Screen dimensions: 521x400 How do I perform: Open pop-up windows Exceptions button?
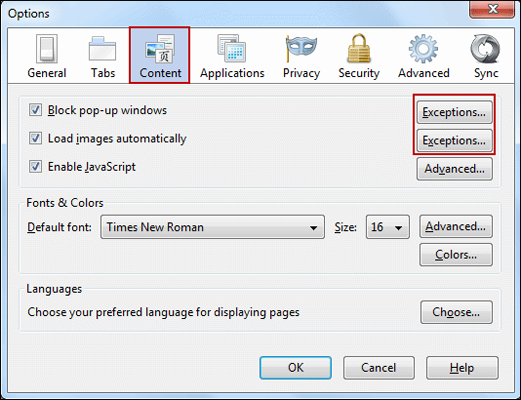[454, 112]
